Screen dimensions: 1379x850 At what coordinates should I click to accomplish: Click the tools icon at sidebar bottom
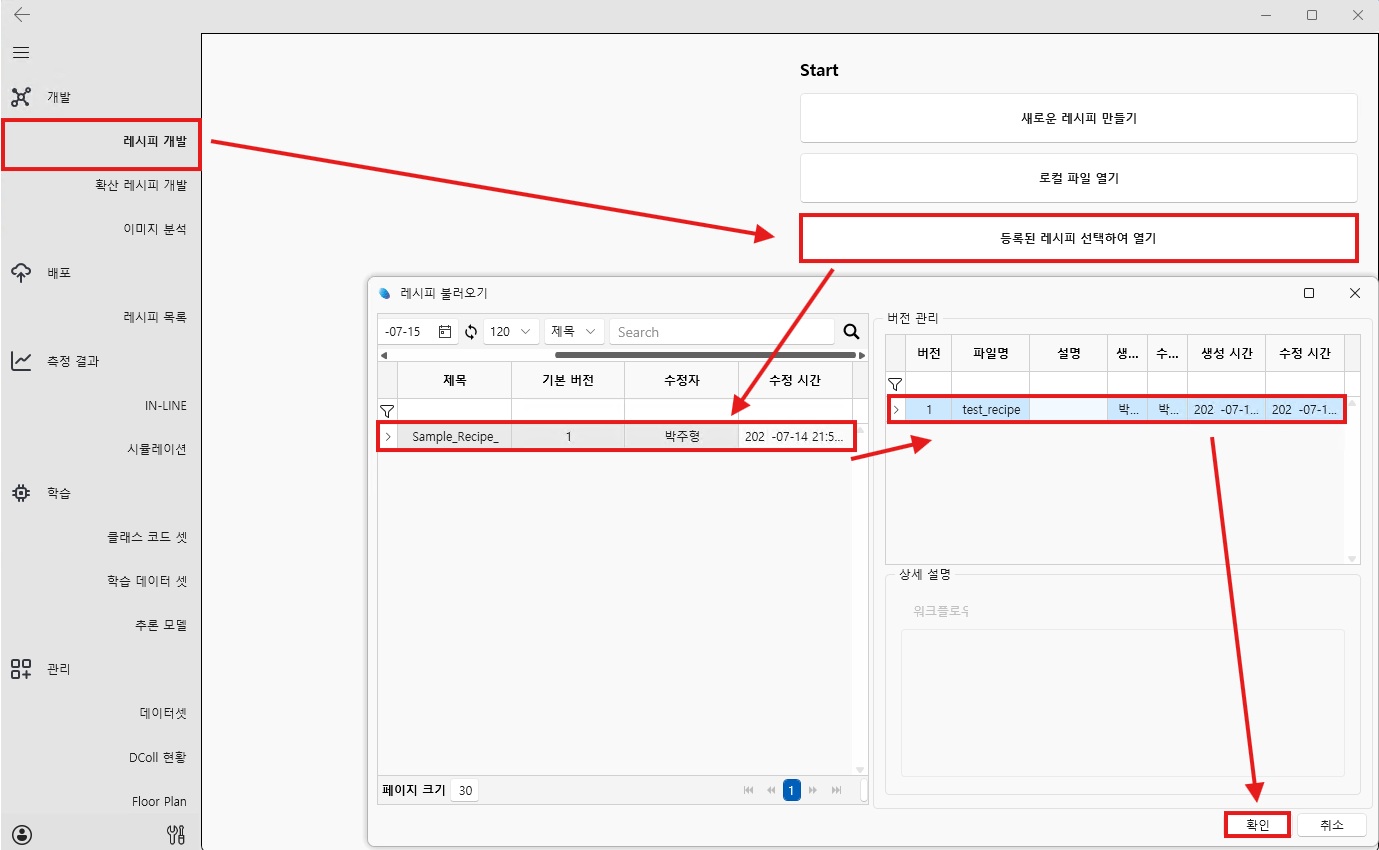(176, 834)
